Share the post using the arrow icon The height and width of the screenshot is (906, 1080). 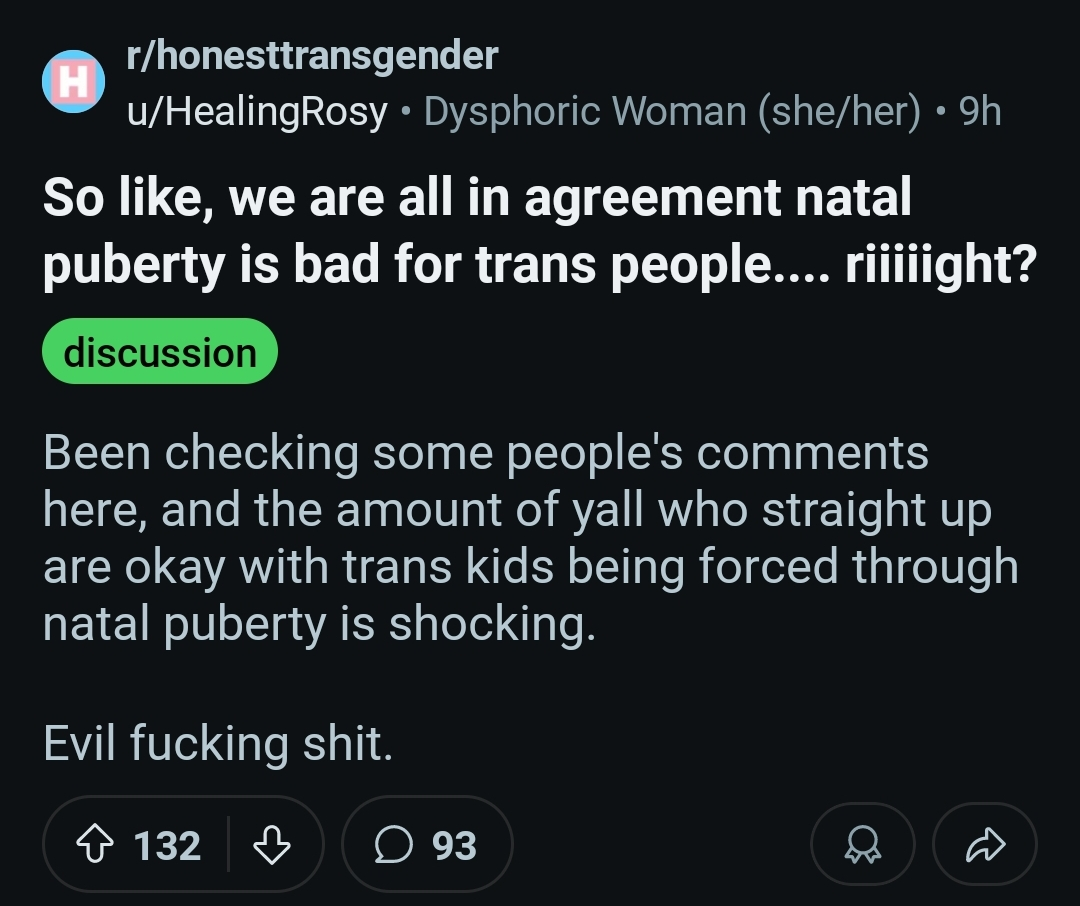(984, 846)
